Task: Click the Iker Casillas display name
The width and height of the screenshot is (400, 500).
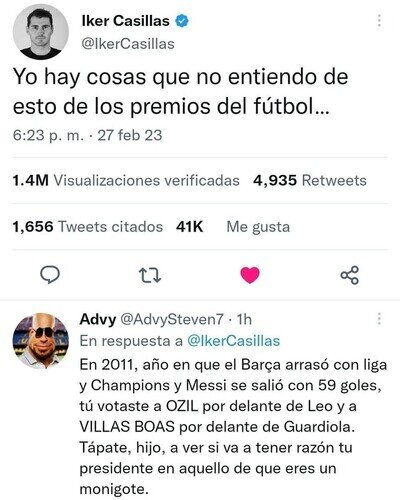Action: click(x=126, y=21)
